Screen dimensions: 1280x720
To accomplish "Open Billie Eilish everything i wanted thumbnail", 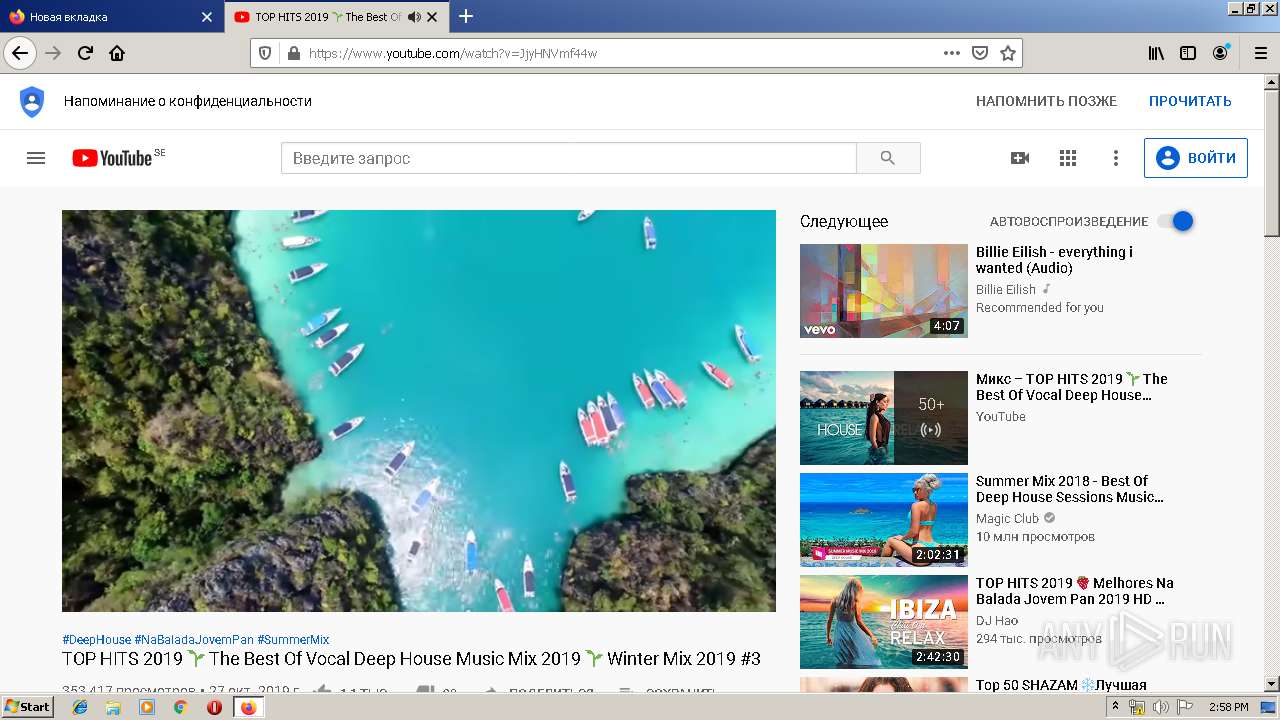I will [x=884, y=291].
